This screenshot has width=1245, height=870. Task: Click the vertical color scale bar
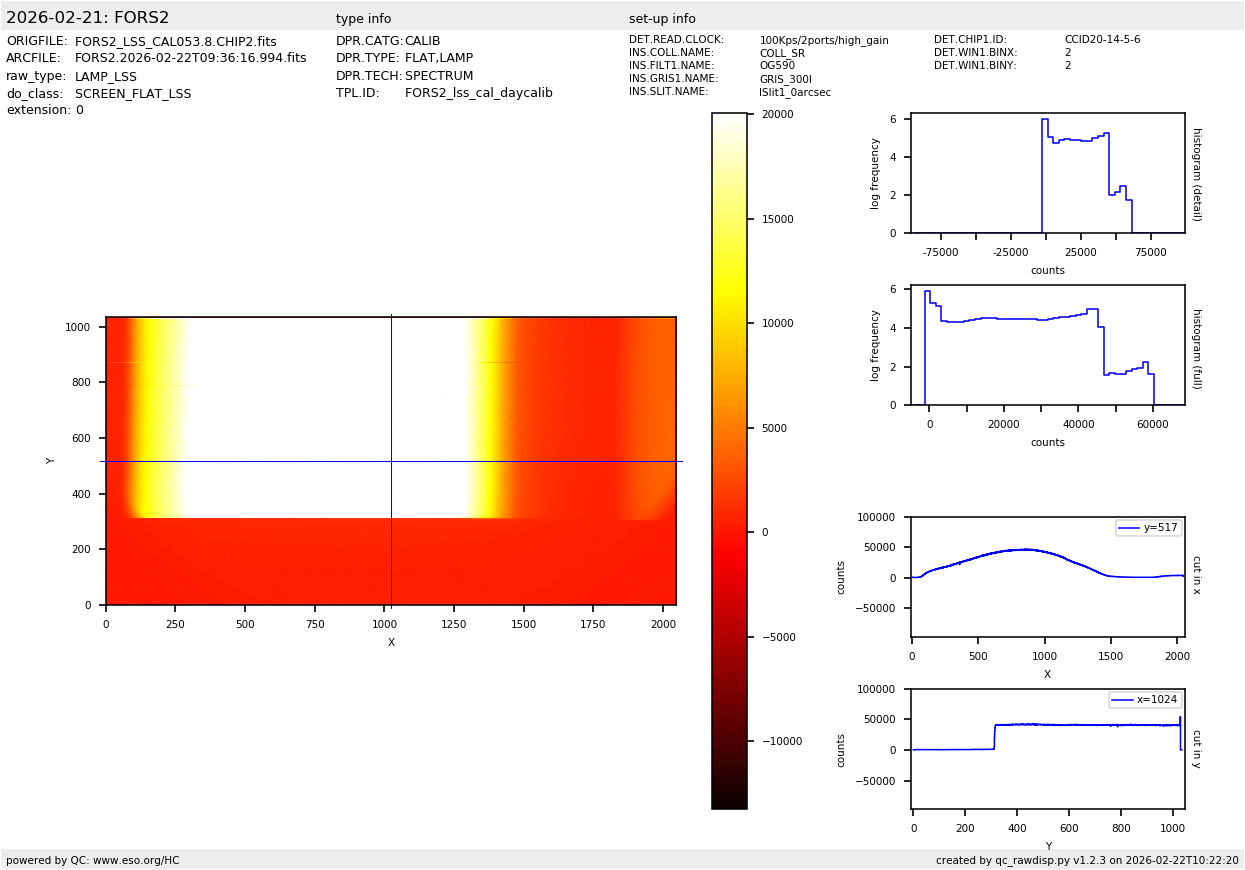coord(729,460)
